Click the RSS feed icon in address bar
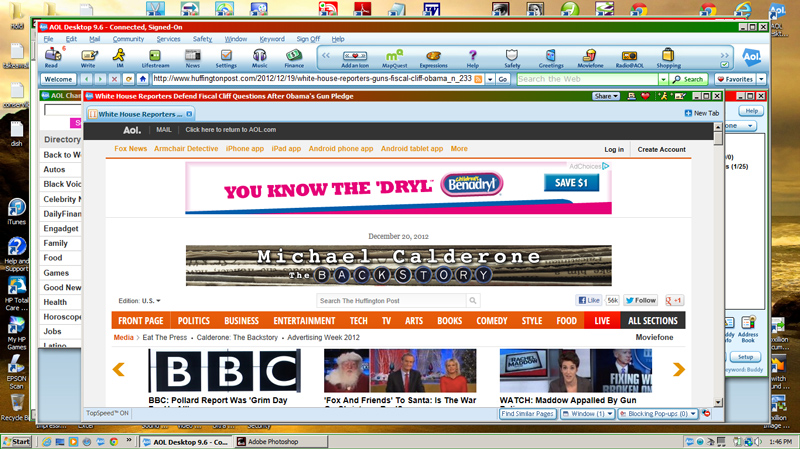 tap(478, 79)
